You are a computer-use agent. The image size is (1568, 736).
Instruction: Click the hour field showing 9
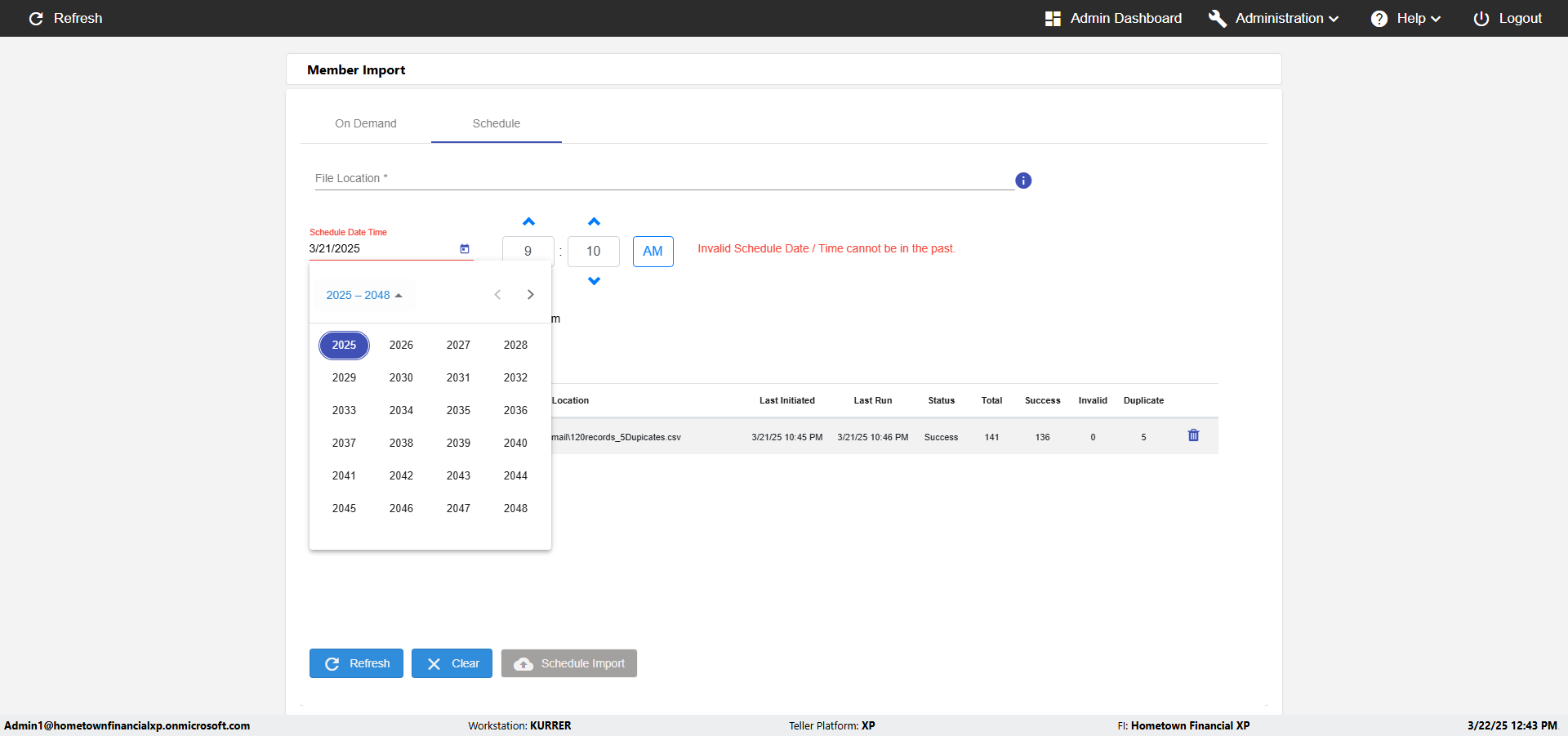pos(528,252)
